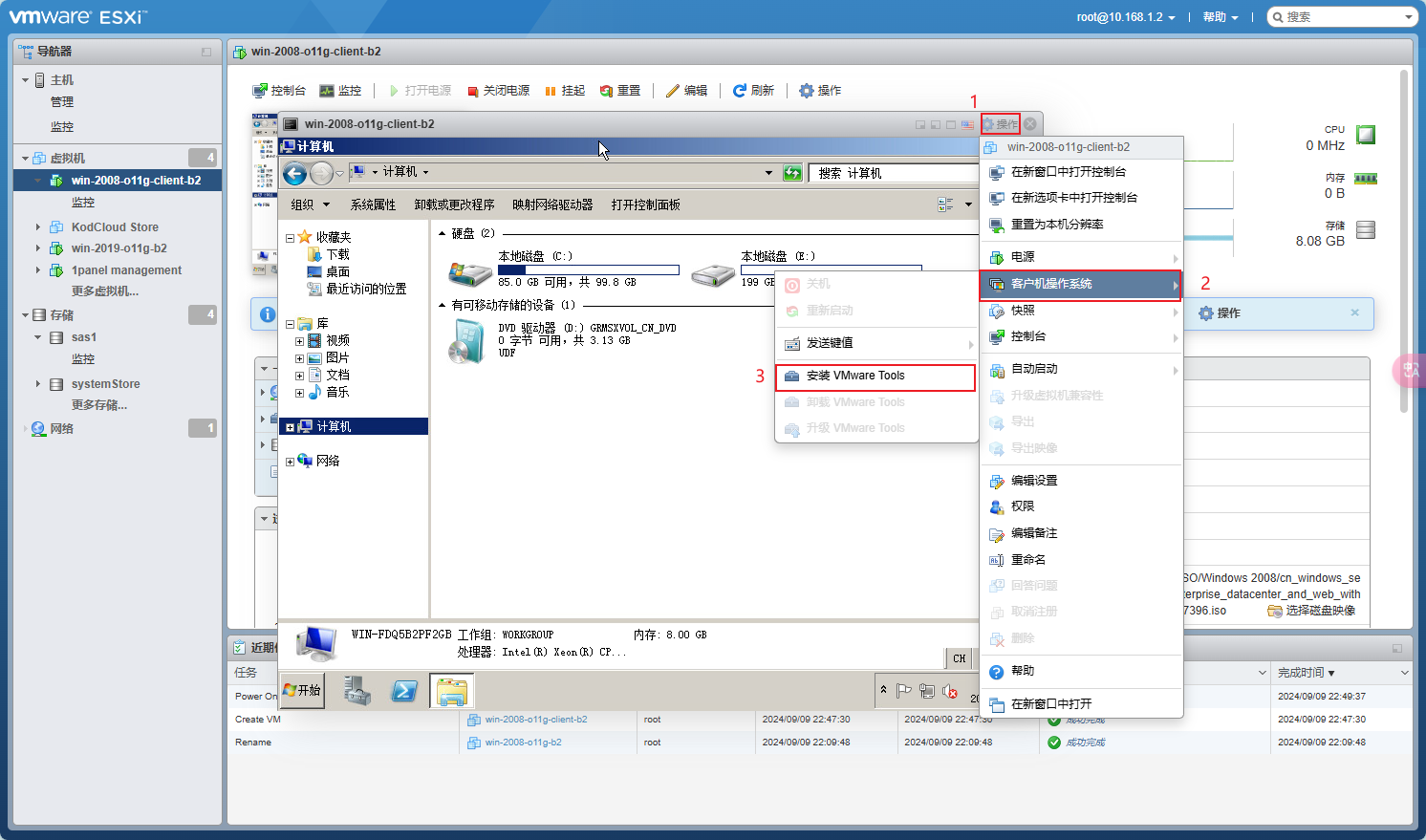Expand the 1panel management VM node
Screen dimensions: 1426x840
[38, 270]
